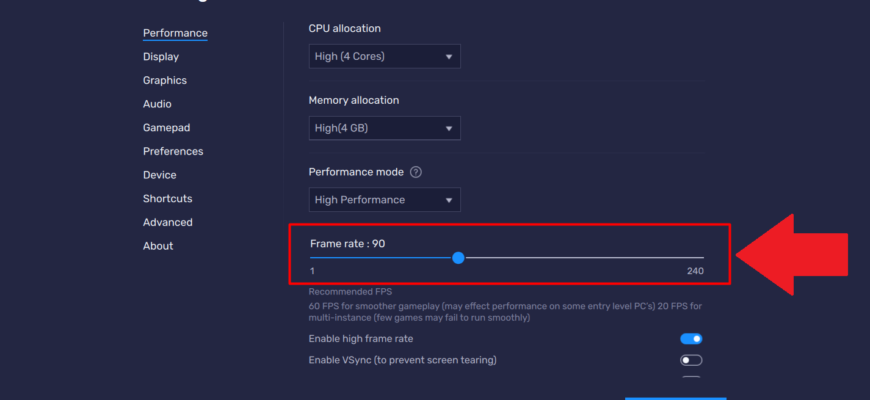Click the Performance mode help icon
Viewport: 870px width, 400px height.
[416, 172]
